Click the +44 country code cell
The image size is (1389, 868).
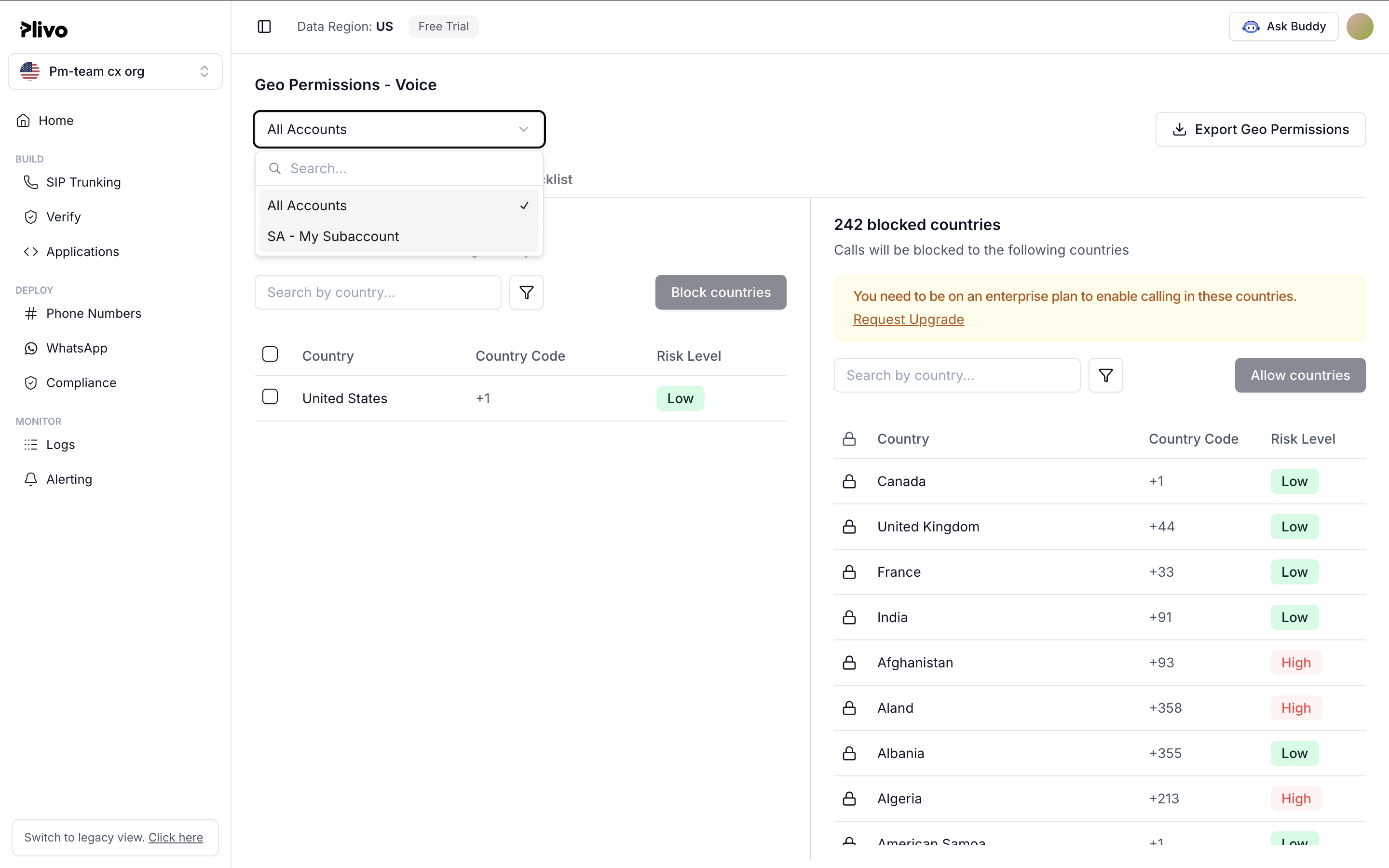tap(1162, 527)
